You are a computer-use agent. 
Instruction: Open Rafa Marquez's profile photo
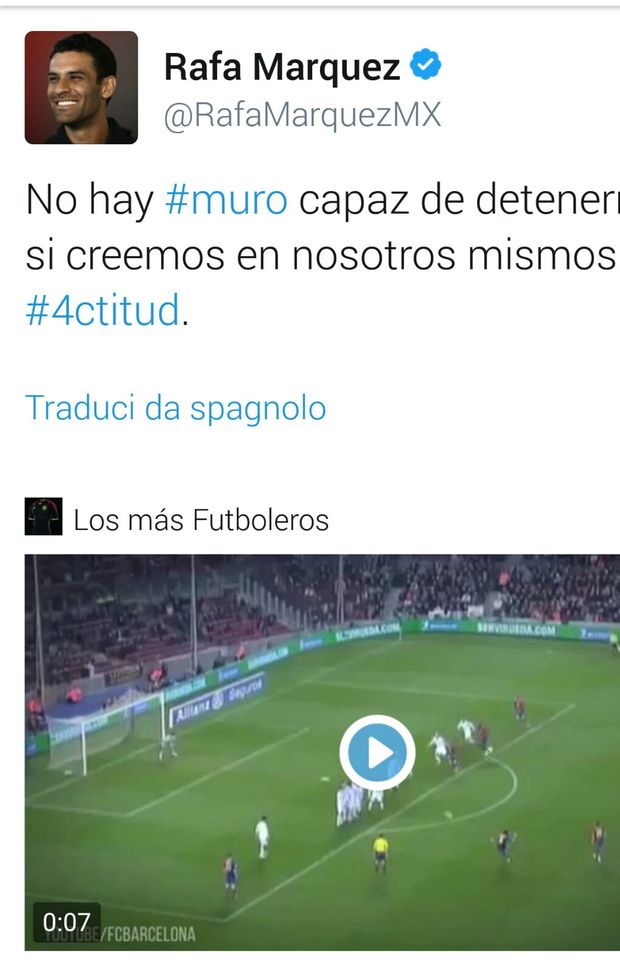pyautogui.click(x=81, y=87)
